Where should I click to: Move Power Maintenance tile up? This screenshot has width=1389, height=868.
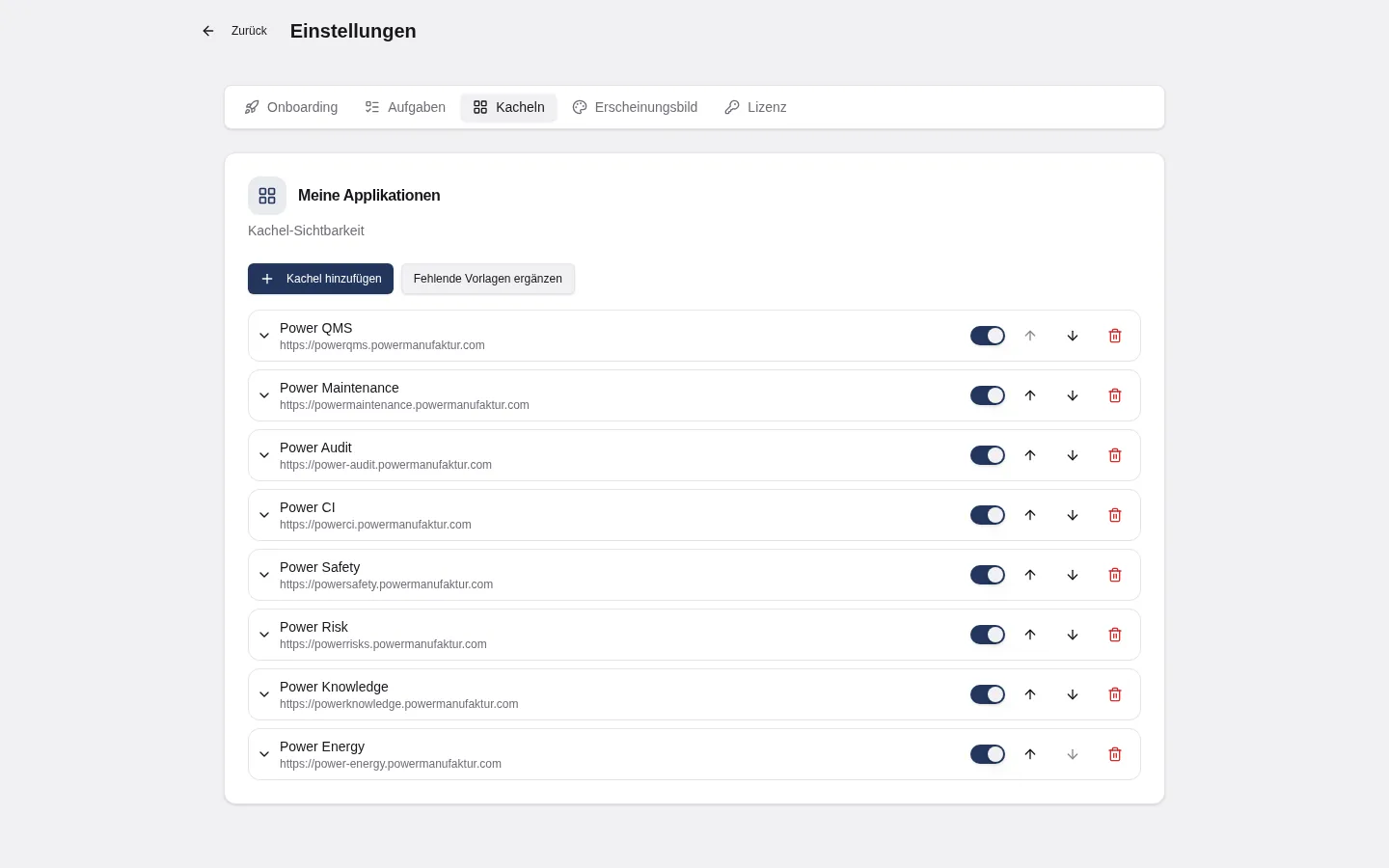click(1030, 395)
